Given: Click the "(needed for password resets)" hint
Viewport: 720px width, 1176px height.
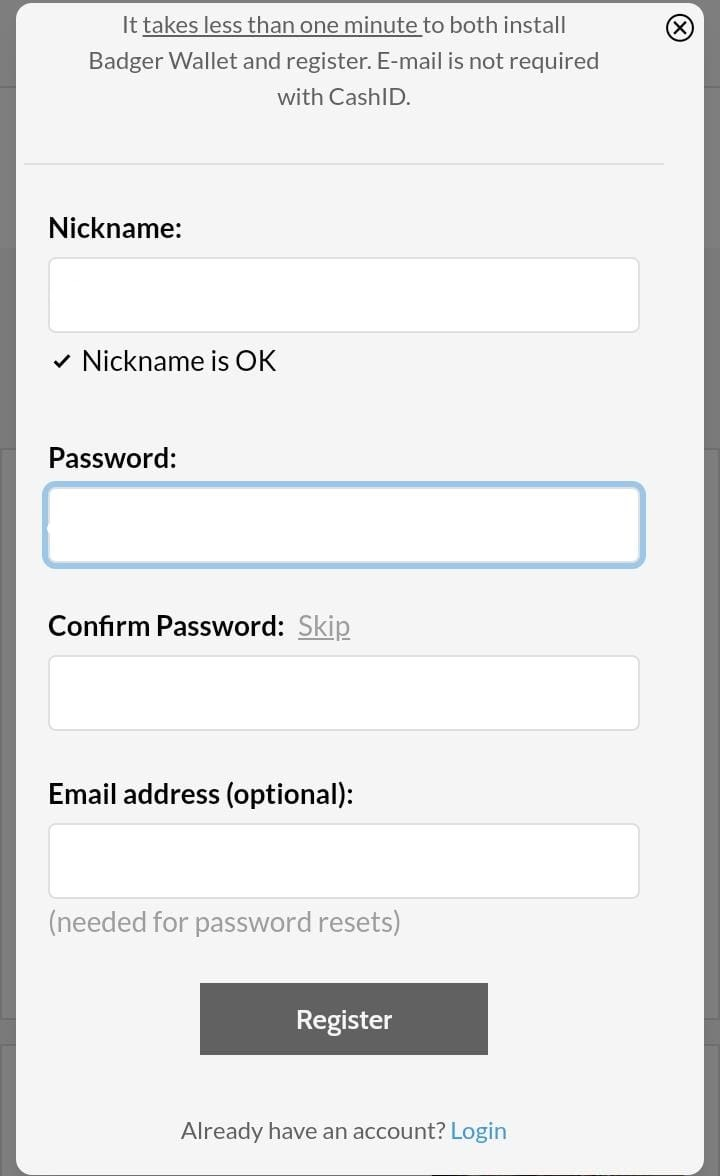Looking at the screenshot, I should (x=224, y=922).
